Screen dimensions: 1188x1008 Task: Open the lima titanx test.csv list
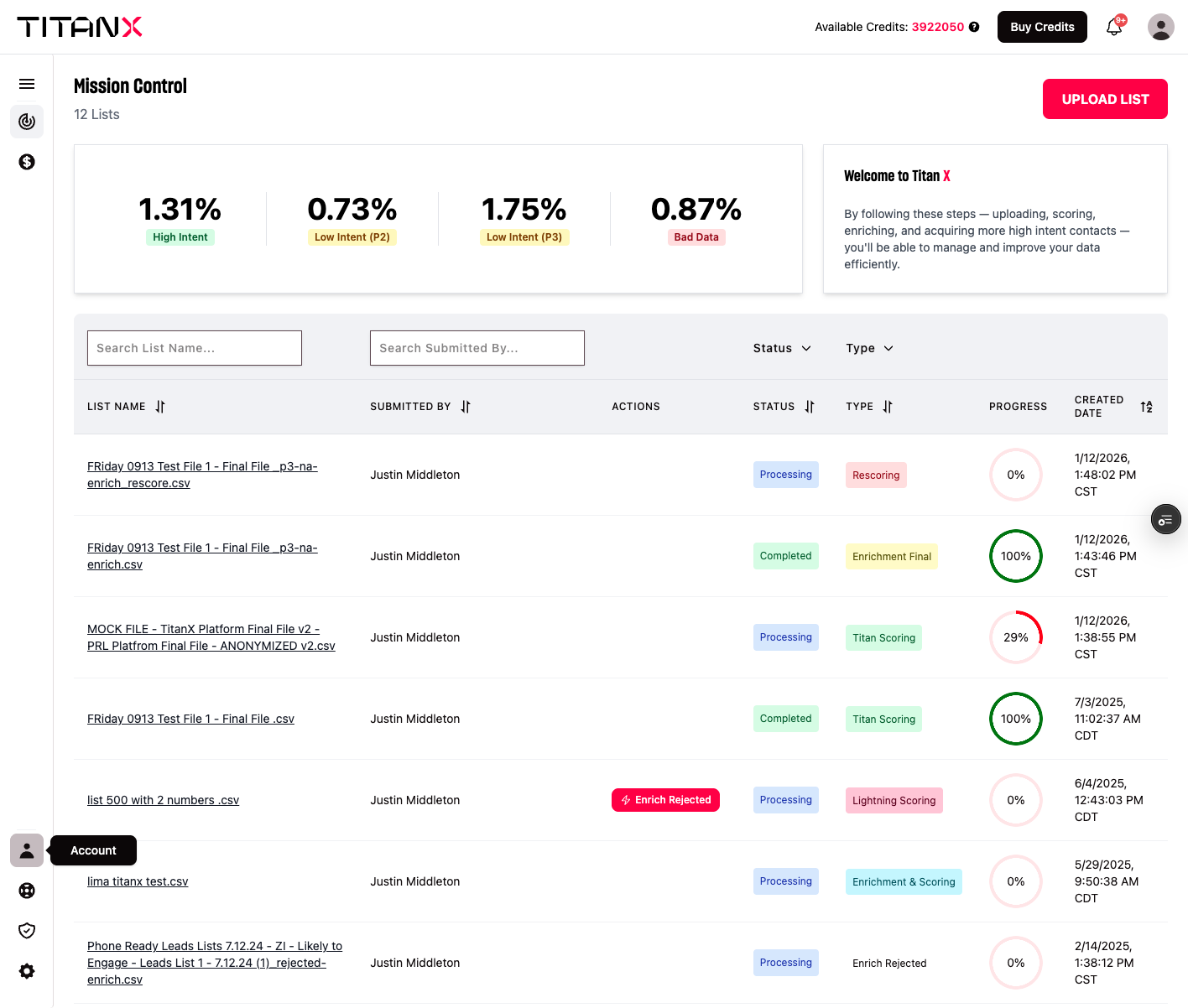pos(138,881)
